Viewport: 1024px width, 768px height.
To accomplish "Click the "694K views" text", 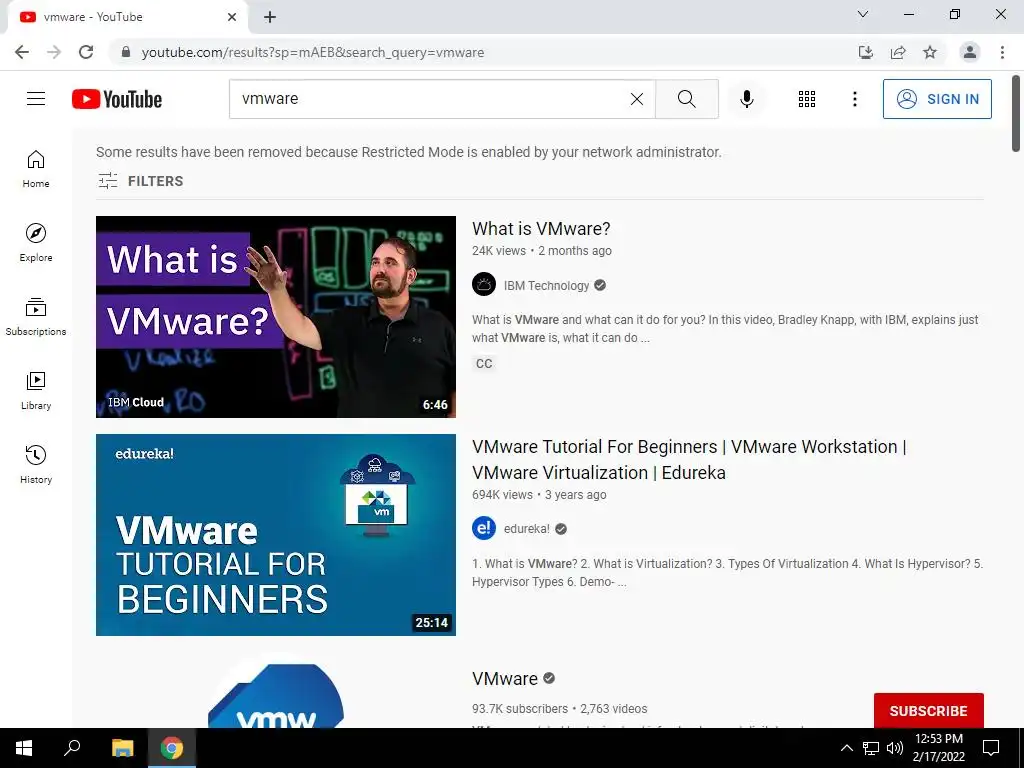I will coord(502,495).
